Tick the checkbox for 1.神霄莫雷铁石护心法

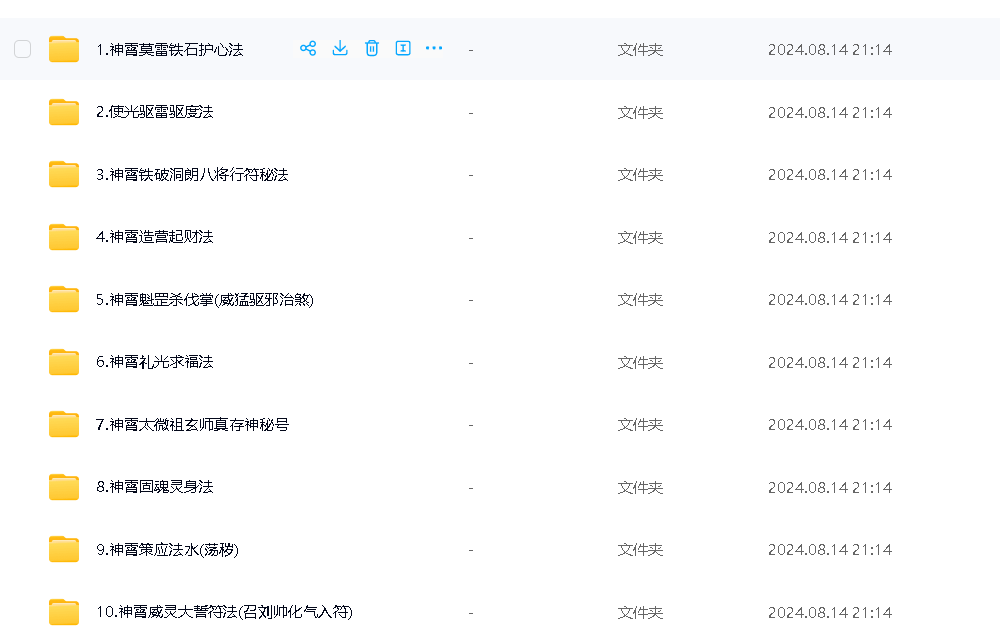click(23, 49)
